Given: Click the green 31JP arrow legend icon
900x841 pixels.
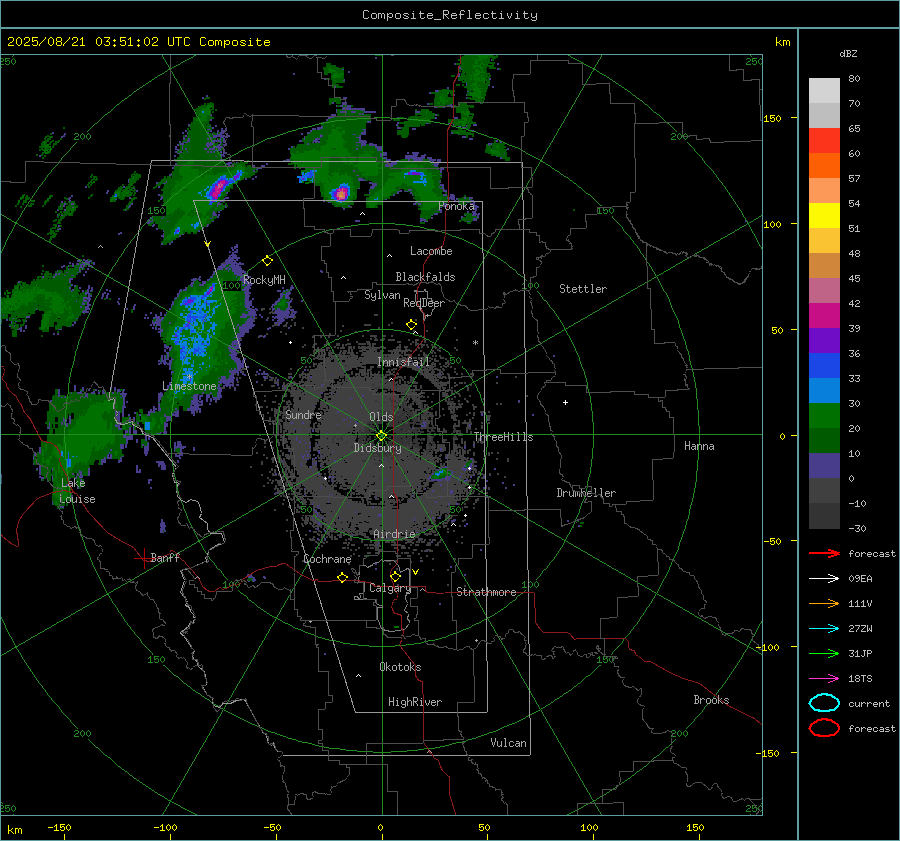Looking at the screenshot, I should click(824, 653).
